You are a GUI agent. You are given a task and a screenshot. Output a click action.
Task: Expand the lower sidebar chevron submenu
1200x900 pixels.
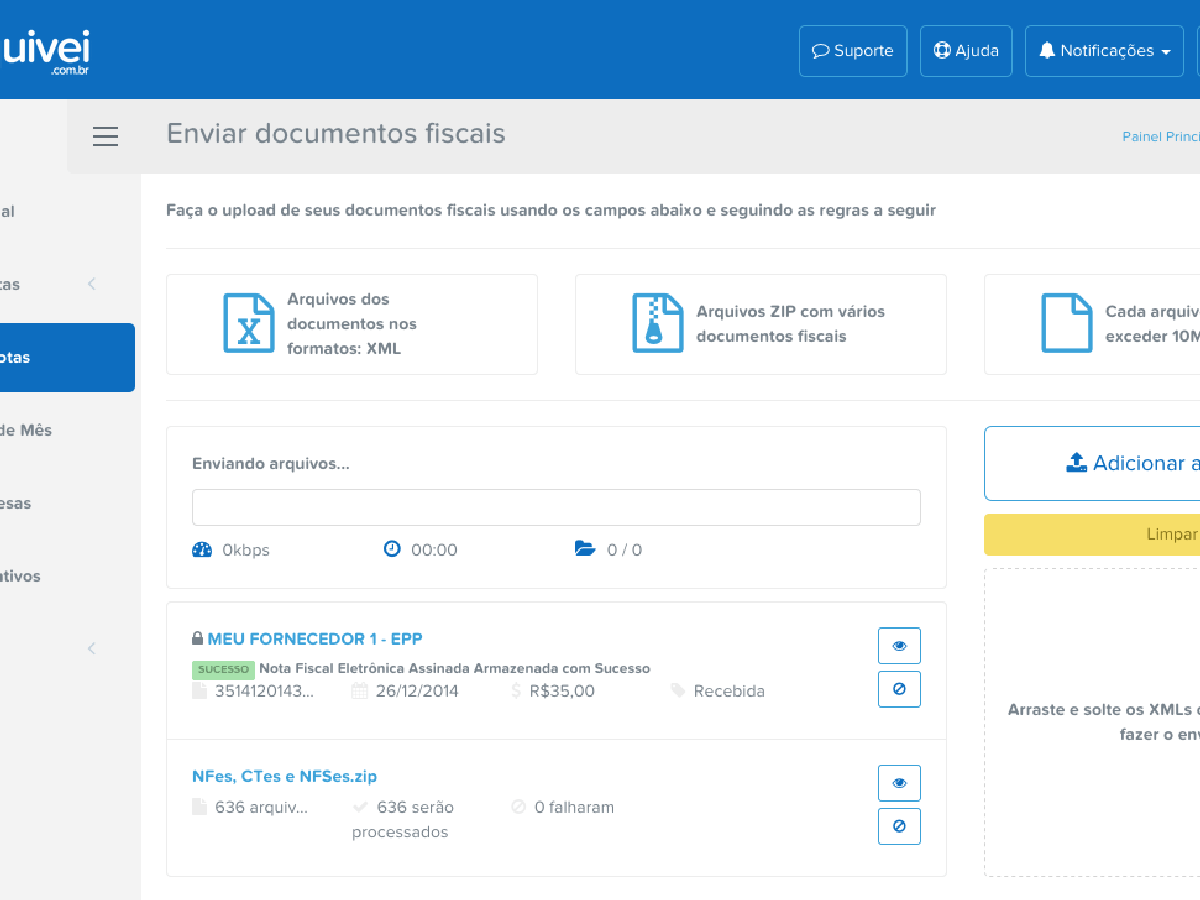(x=92, y=648)
